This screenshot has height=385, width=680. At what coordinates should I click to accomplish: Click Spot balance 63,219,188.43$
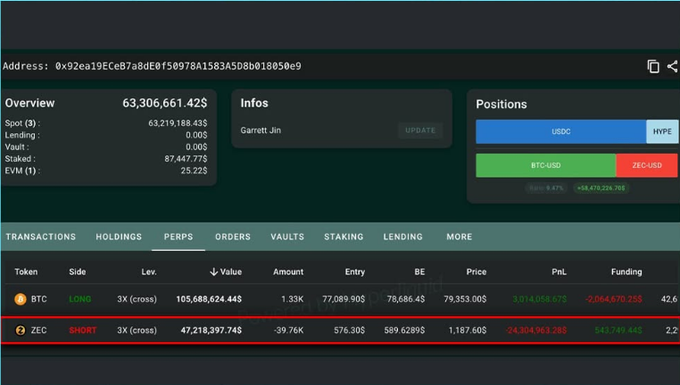click(x=178, y=123)
